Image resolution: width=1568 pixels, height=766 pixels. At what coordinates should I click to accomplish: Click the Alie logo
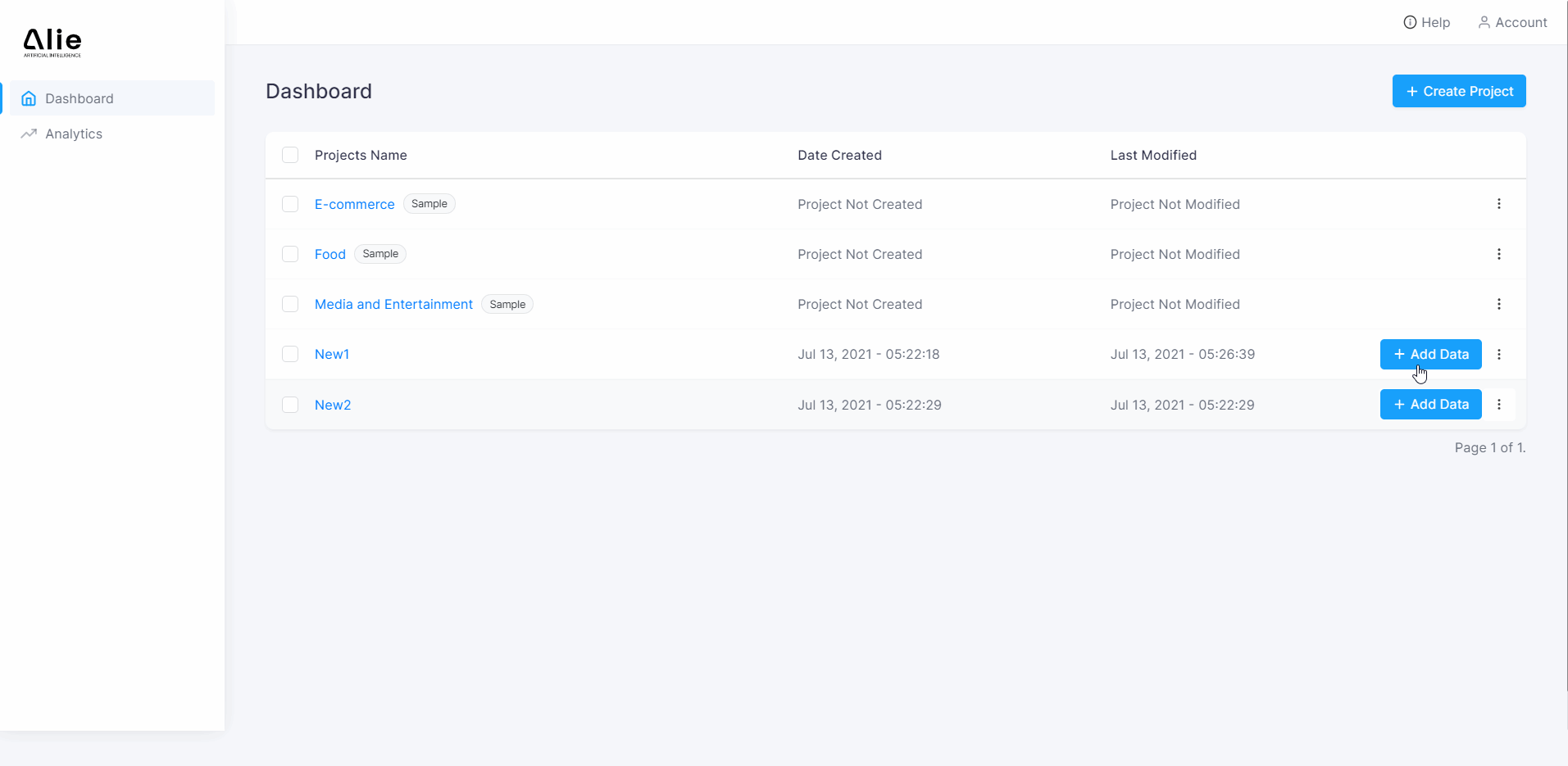click(x=52, y=42)
